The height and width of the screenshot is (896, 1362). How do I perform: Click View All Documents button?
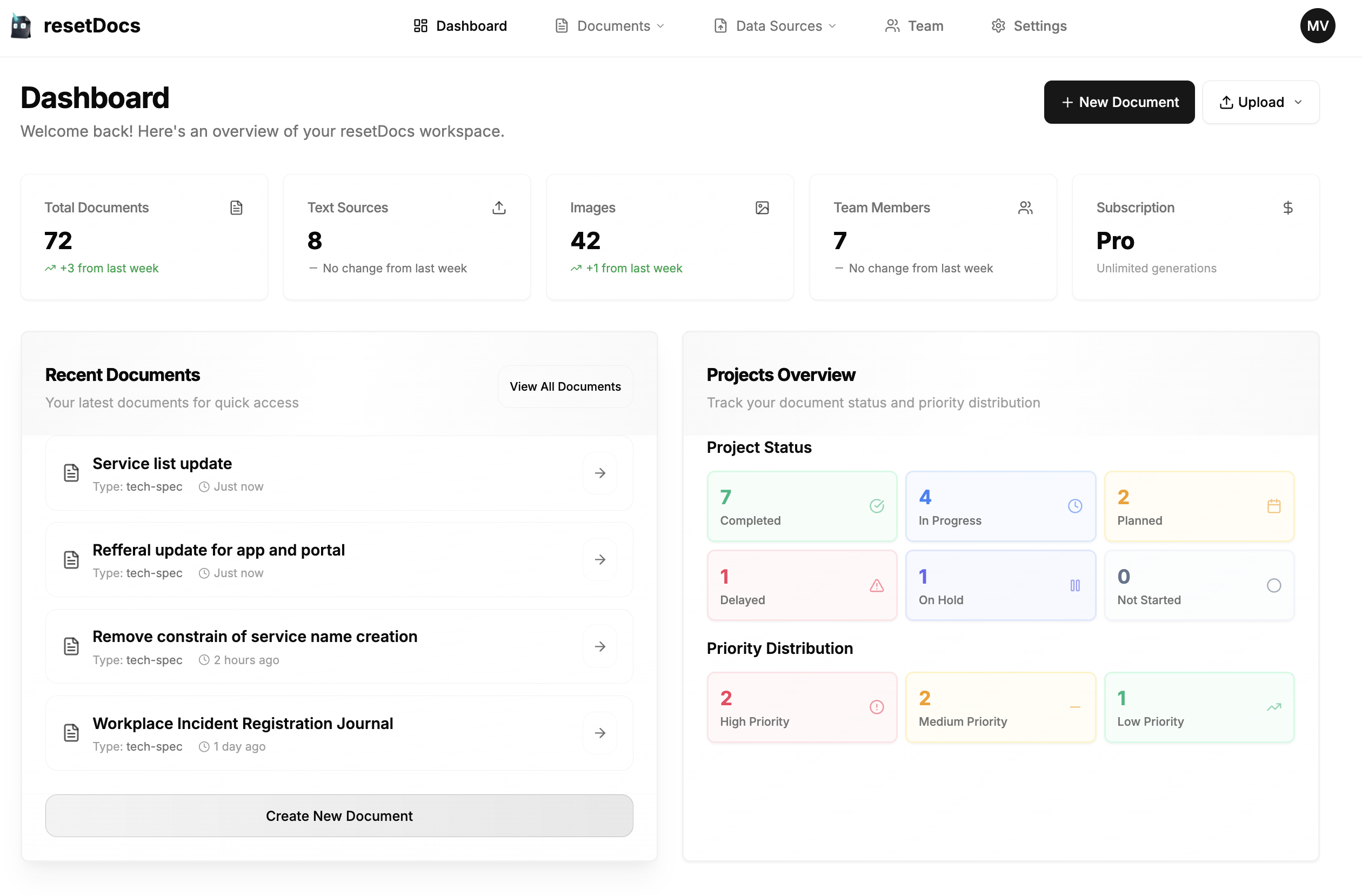(x=565, y=387)
